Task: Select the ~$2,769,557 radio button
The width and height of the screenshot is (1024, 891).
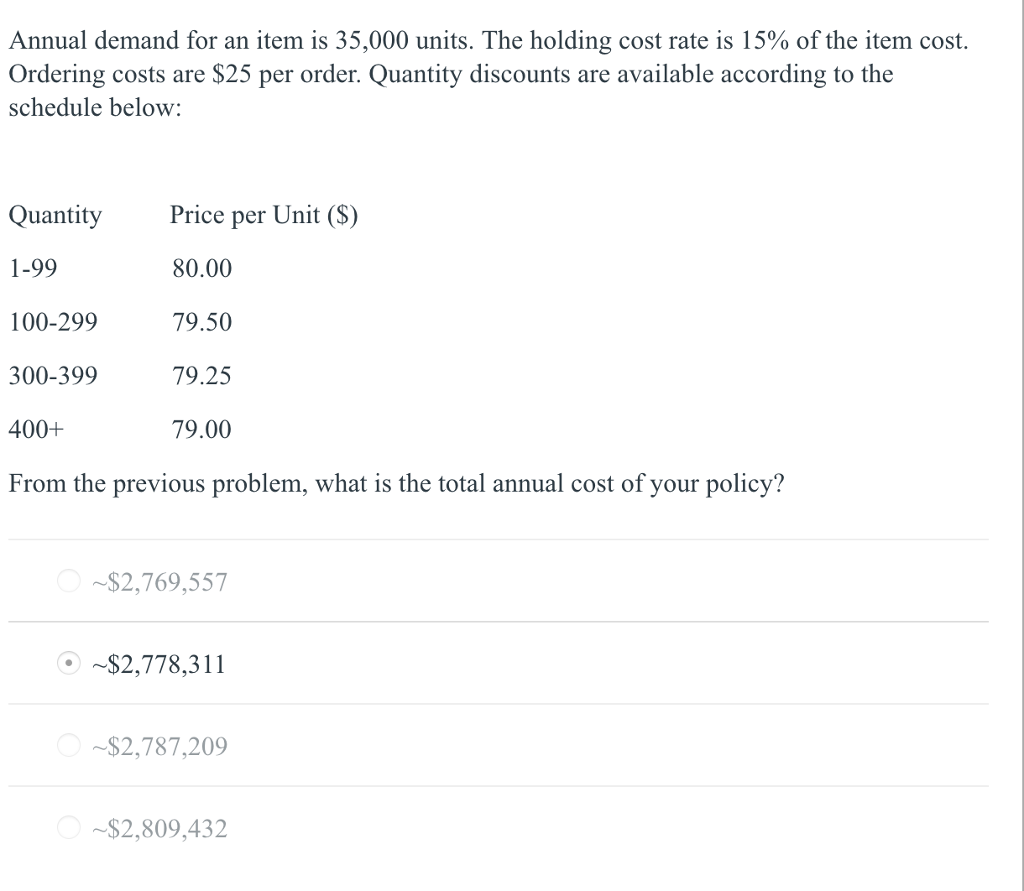Action: pyautogui.click(x=68, y=581)
